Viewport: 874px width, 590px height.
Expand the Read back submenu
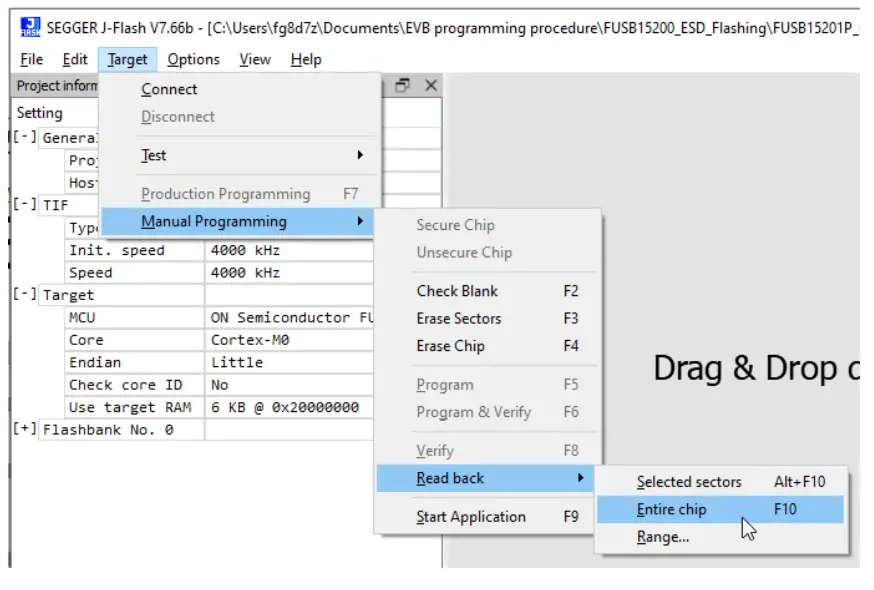pyautogui.click(x=485, y=478)
